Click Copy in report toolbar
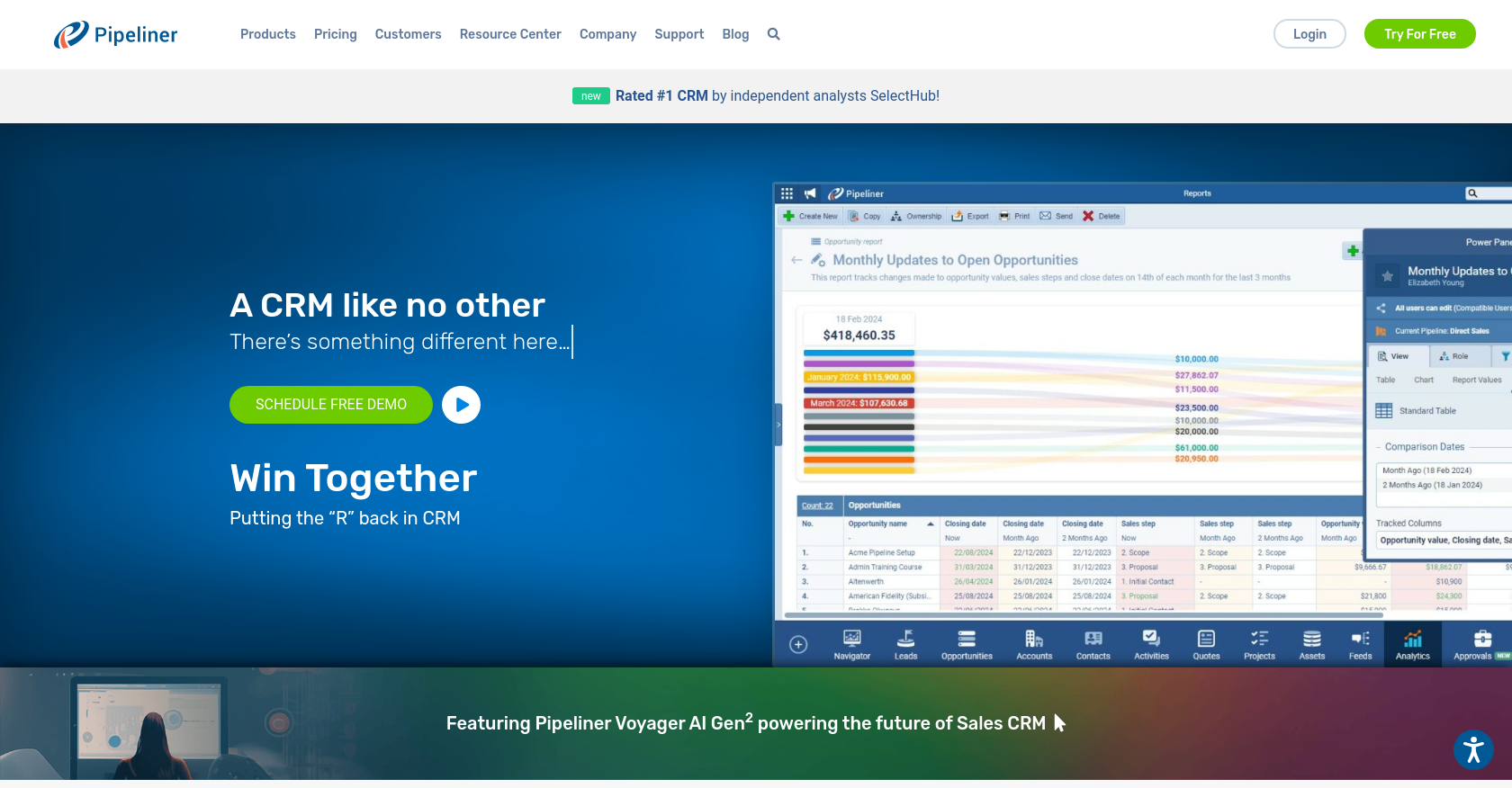 [865, 216]
